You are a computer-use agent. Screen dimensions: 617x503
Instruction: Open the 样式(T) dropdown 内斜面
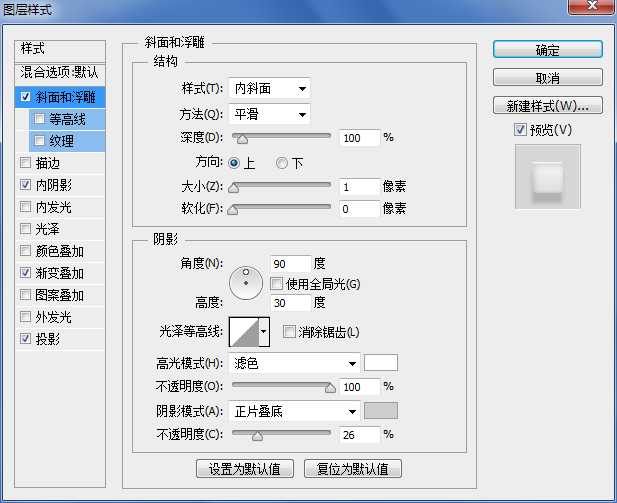[x=269, y=89]
